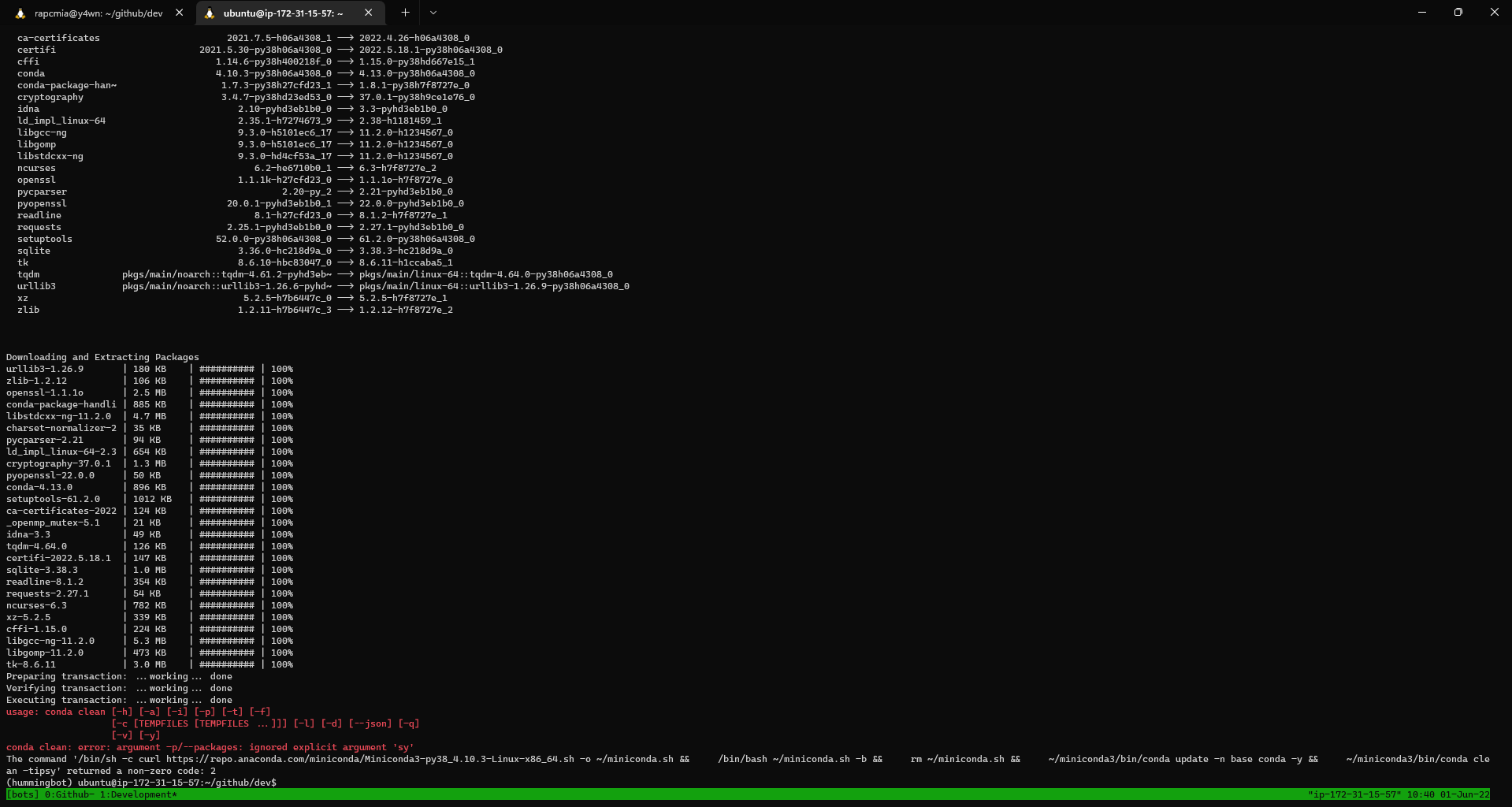Close the rapcmia@y4wn tab
1512x807 pixels.
[x=179, y=13]
